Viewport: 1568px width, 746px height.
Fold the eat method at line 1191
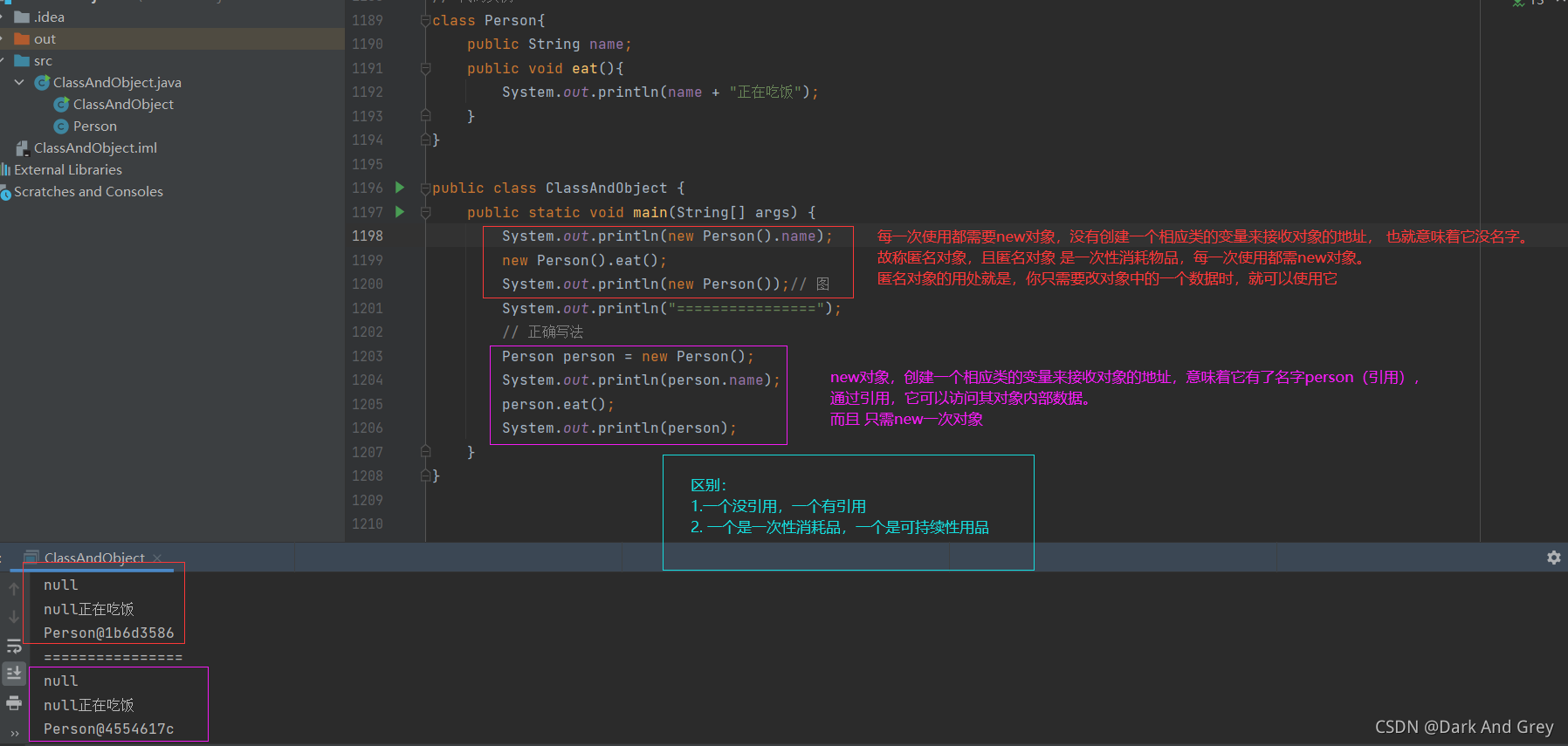(426, 68)
